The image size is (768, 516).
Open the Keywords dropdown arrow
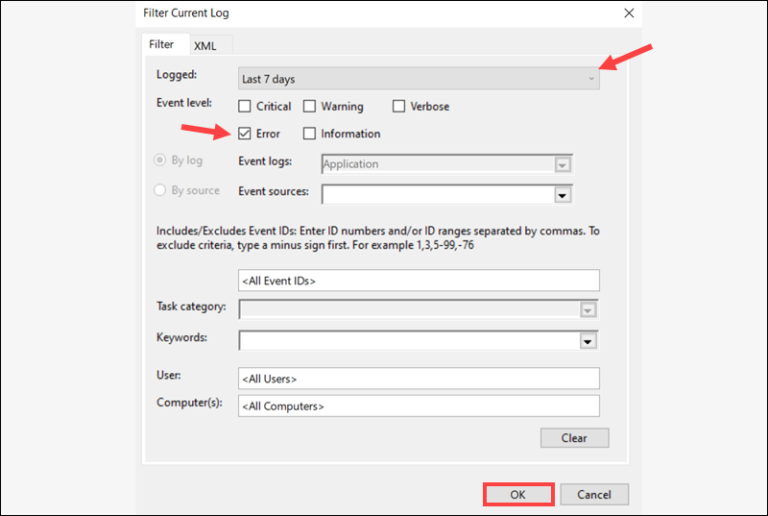pos(588,341)
